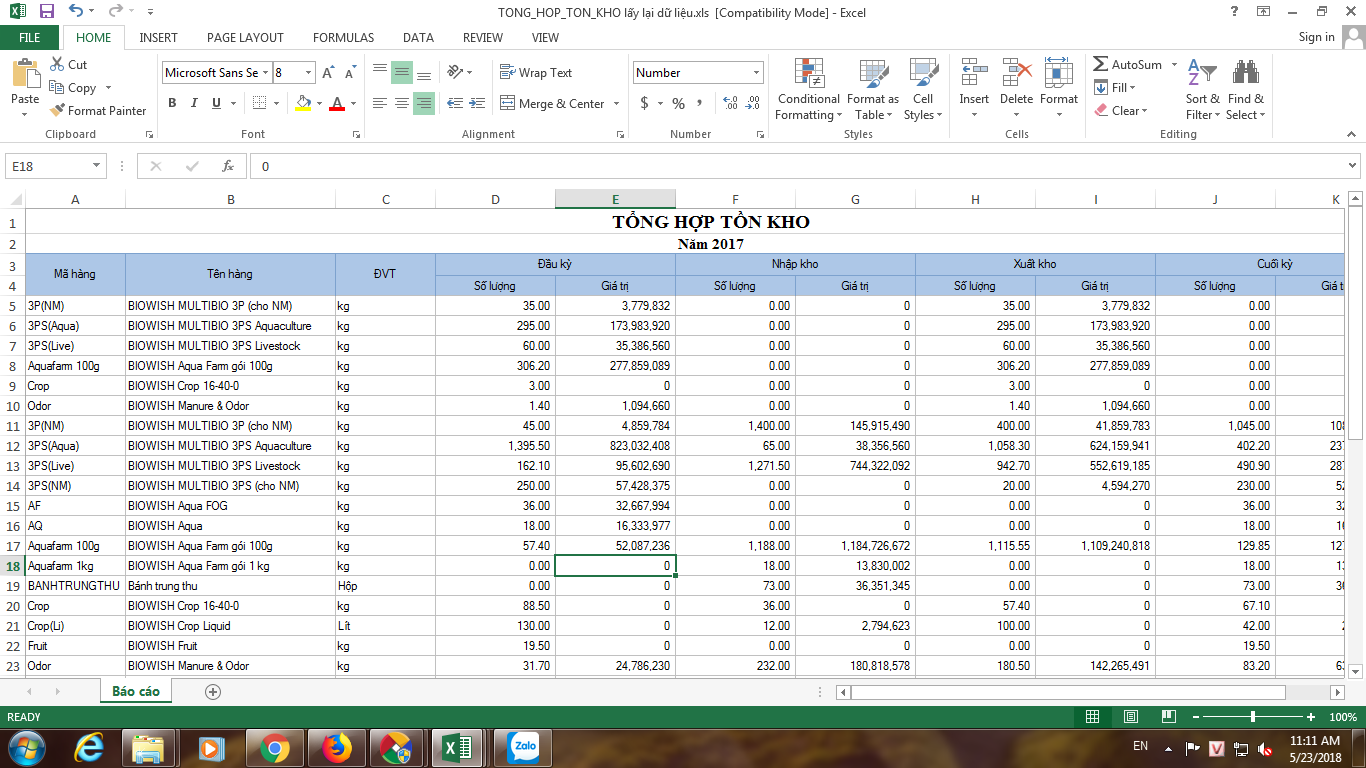Open Chrome from the taskbar
This screenshot has height=768, width=1366.
click(x=274, y=747)
